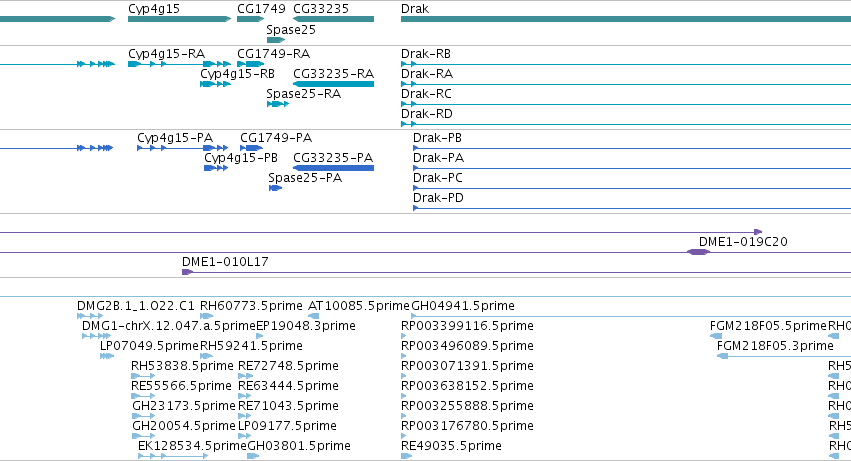
Task: Click the CG33235-PA protein label
Action: point(333,158)
